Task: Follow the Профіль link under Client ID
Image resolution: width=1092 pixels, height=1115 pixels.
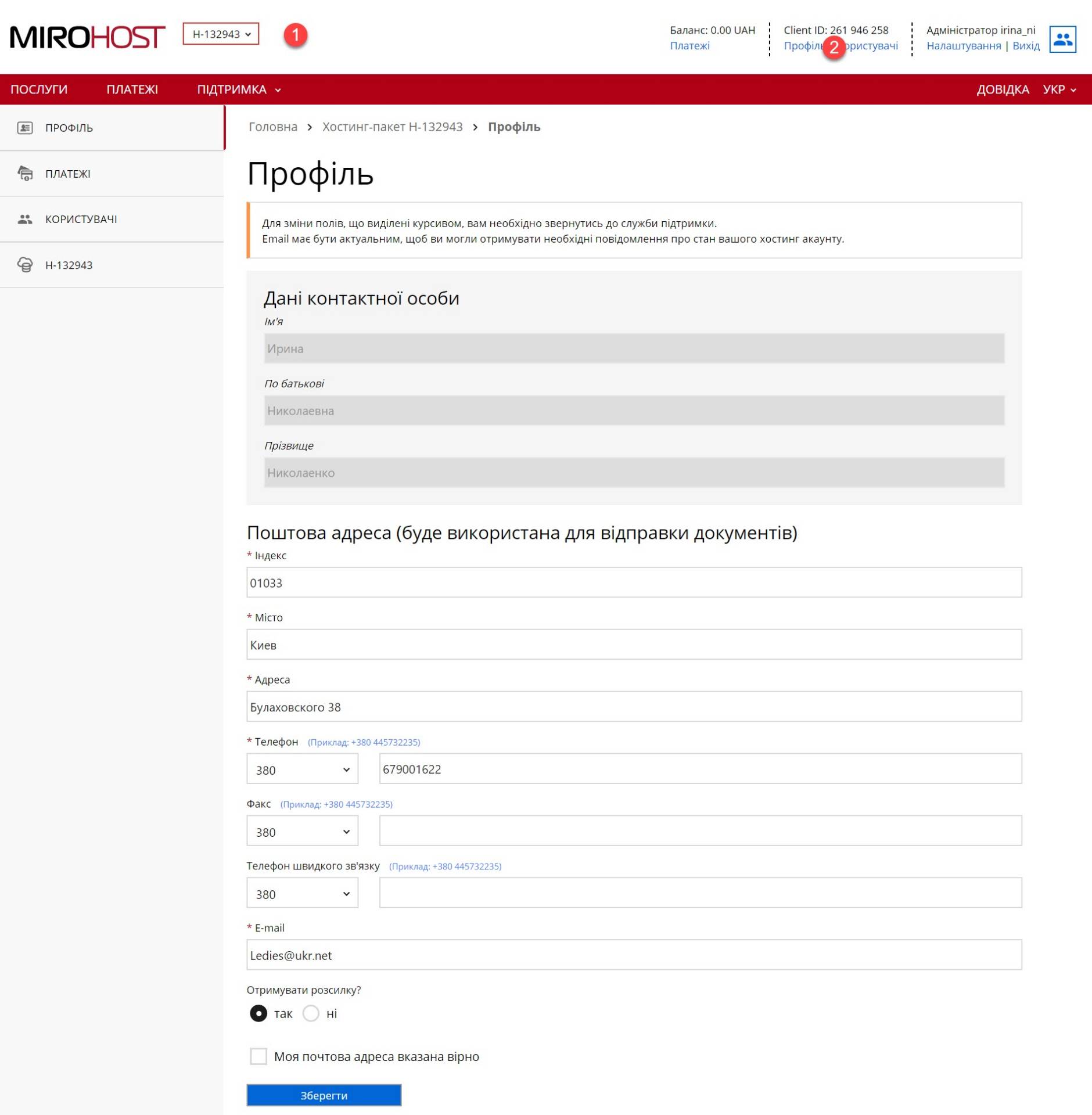Action: (x=804, y=46)
